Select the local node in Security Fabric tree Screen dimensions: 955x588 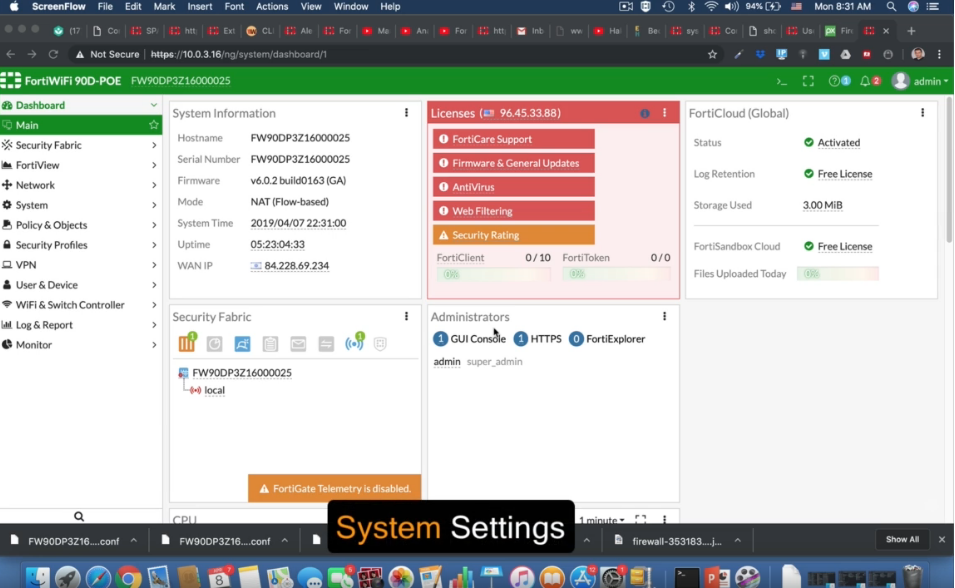point(214,390)
